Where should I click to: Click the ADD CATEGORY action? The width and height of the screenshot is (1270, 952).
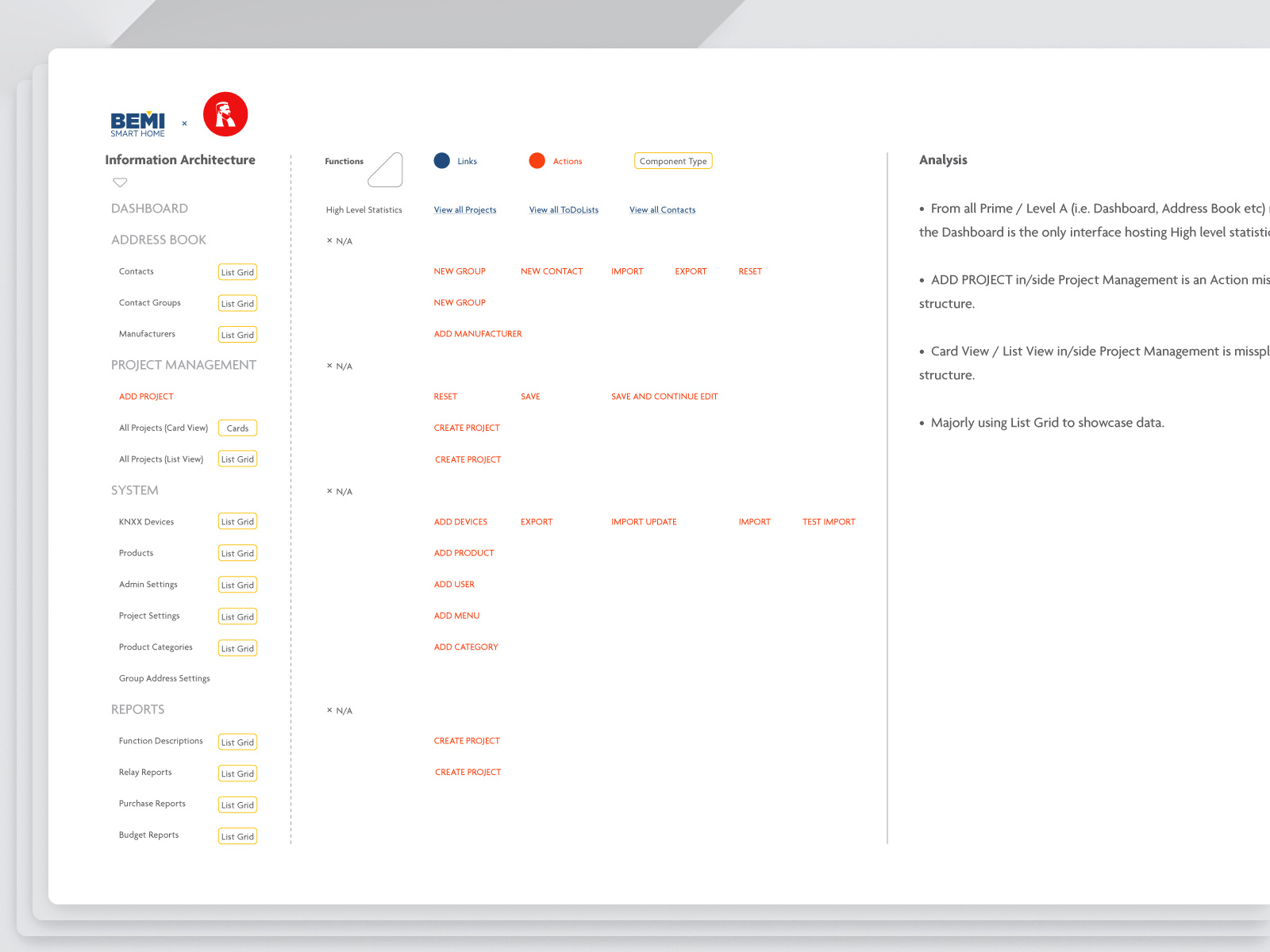pos(466,647)
